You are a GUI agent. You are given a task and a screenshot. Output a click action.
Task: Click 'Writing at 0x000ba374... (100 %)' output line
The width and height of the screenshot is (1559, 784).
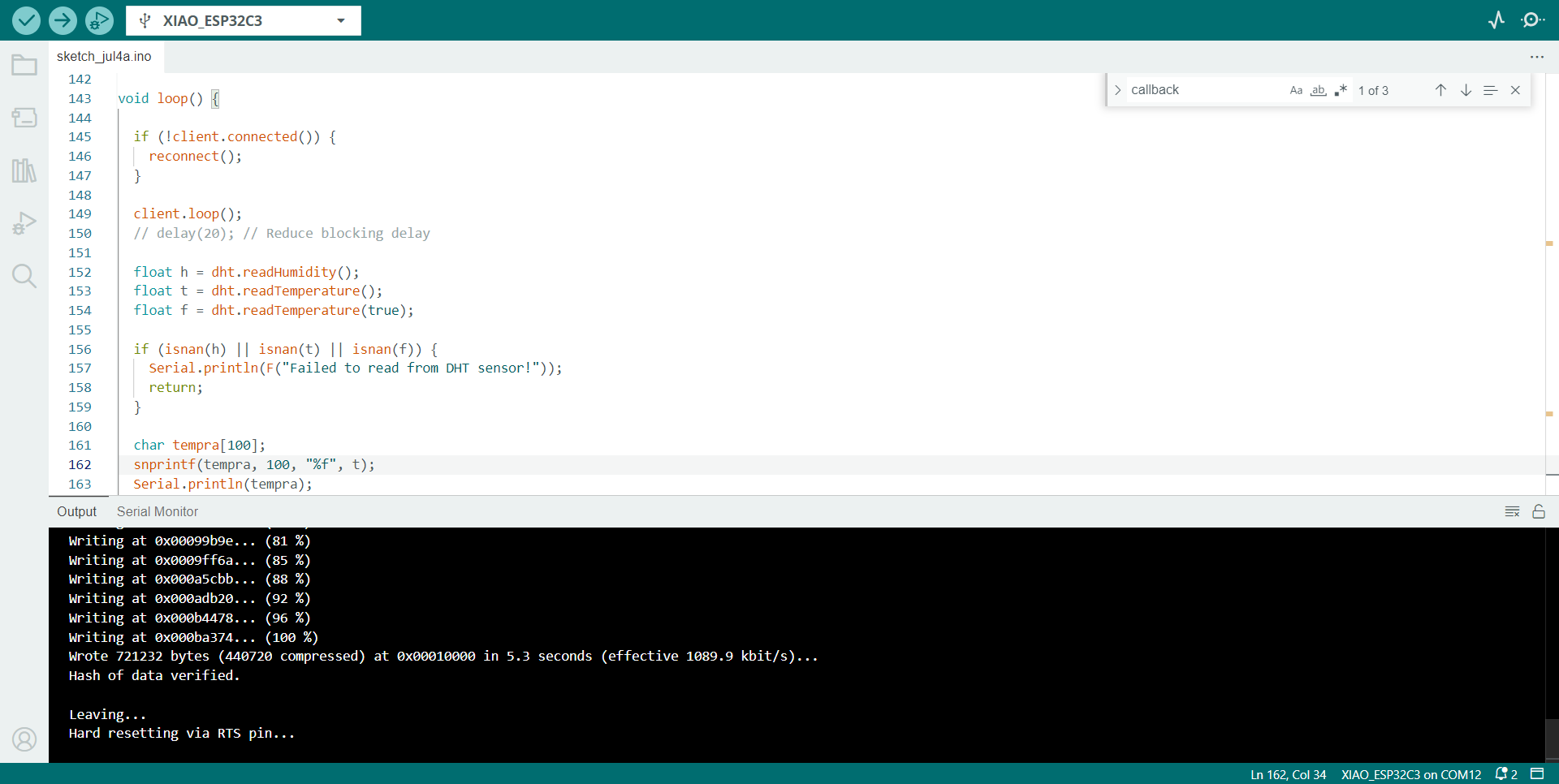(x=193, y=637)
